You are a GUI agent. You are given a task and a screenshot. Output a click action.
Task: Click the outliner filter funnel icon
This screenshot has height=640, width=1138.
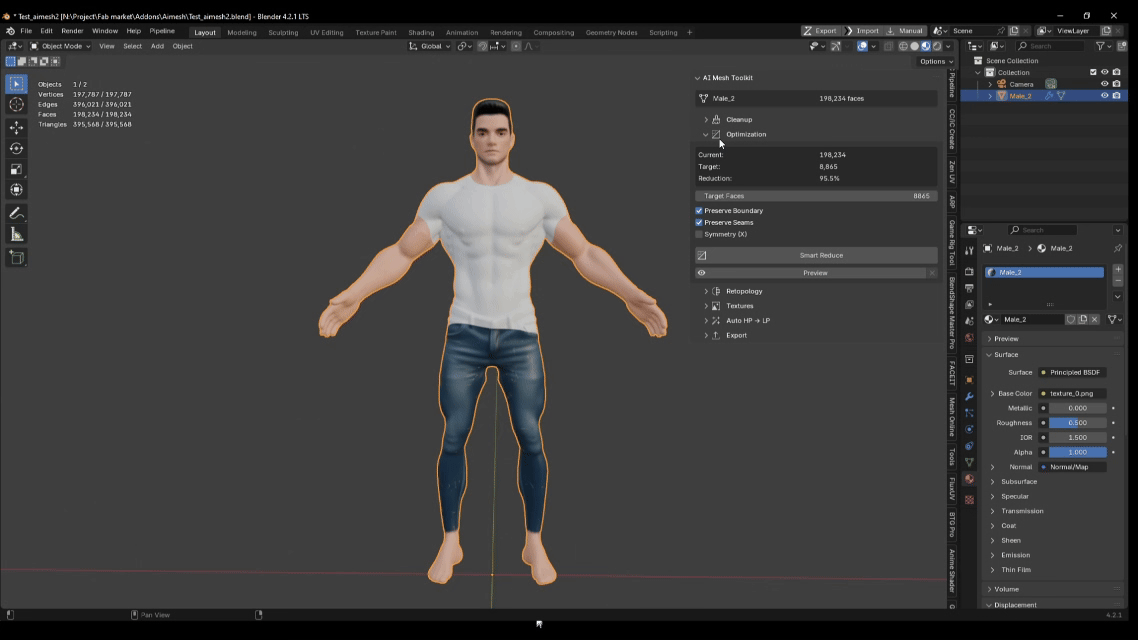coord(1100,46)
